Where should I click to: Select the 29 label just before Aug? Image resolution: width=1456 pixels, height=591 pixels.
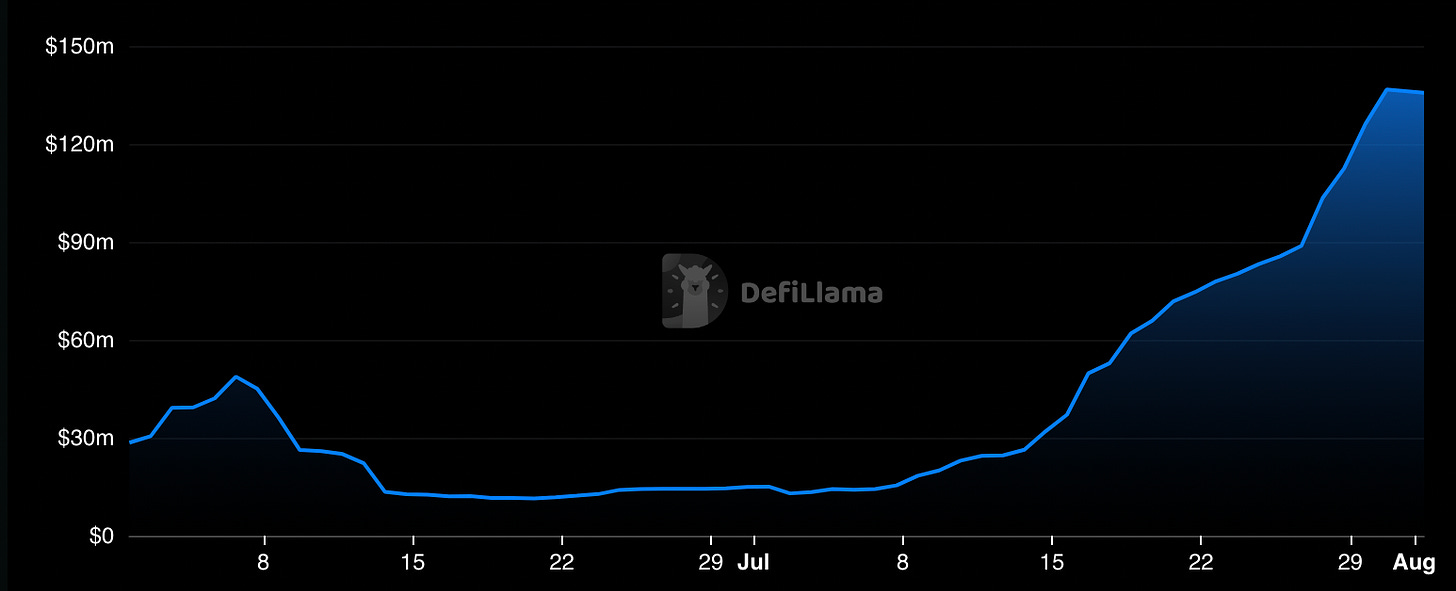[x=1350, y=562]
